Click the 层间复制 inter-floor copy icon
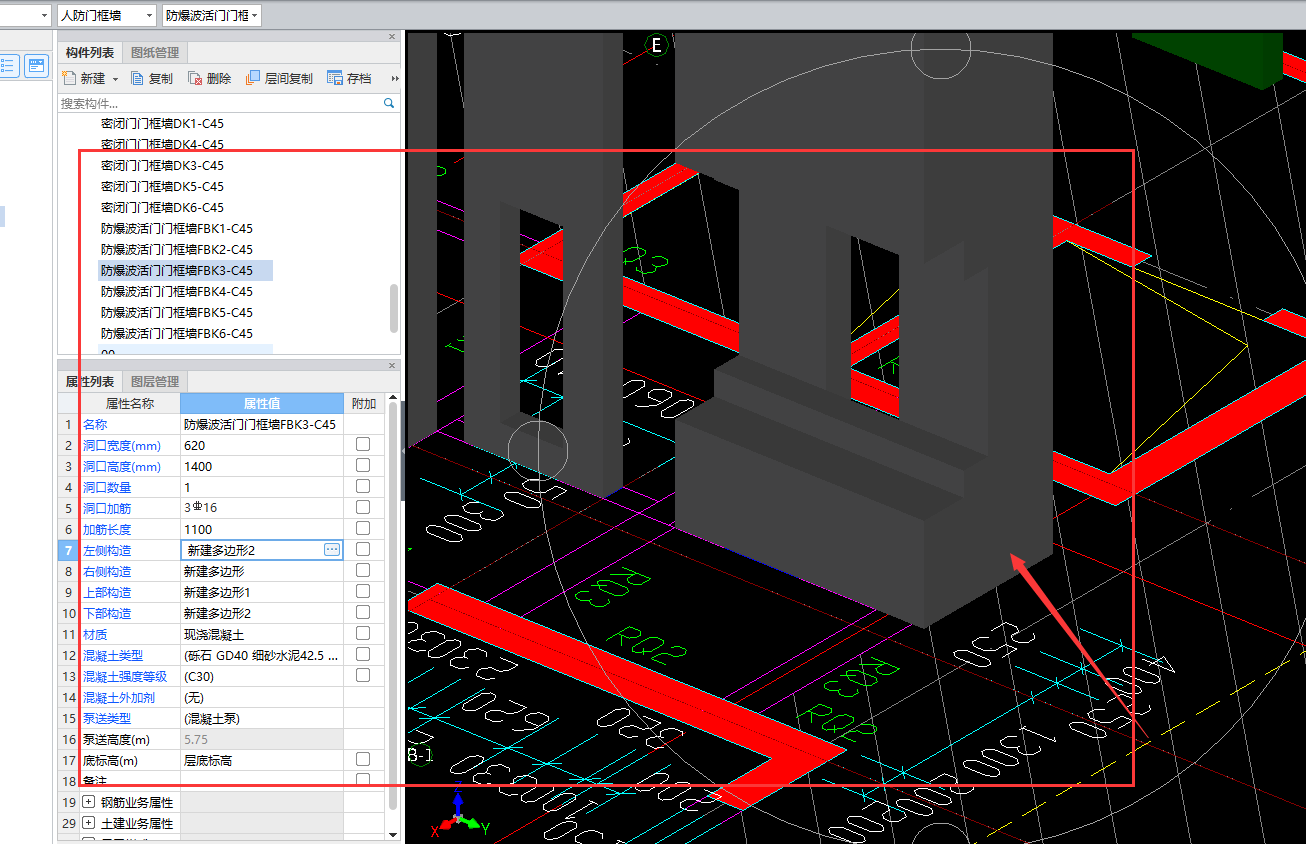This screenshot has height=844, width=1306. coord(253,78)
